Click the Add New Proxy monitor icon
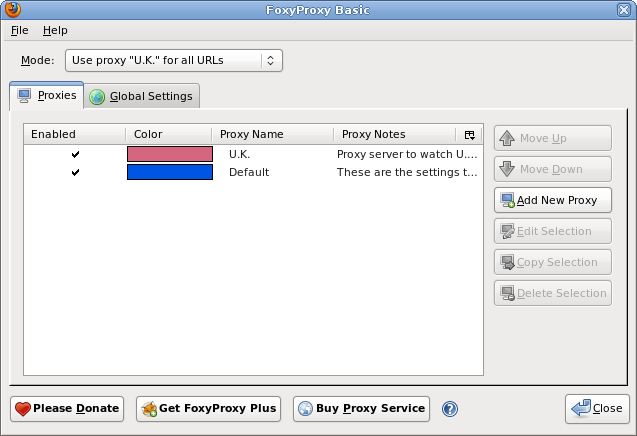Viewport: 637px width, 436px height. [x=508, y=200]
